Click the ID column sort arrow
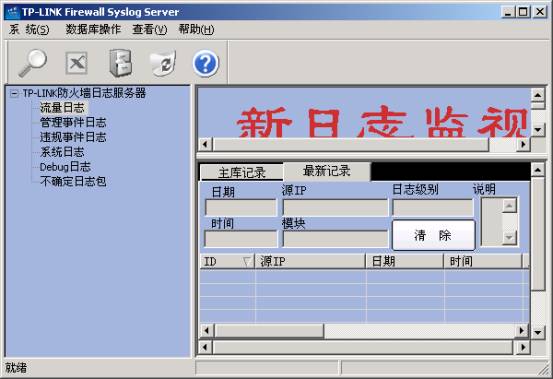 (247, 262)
